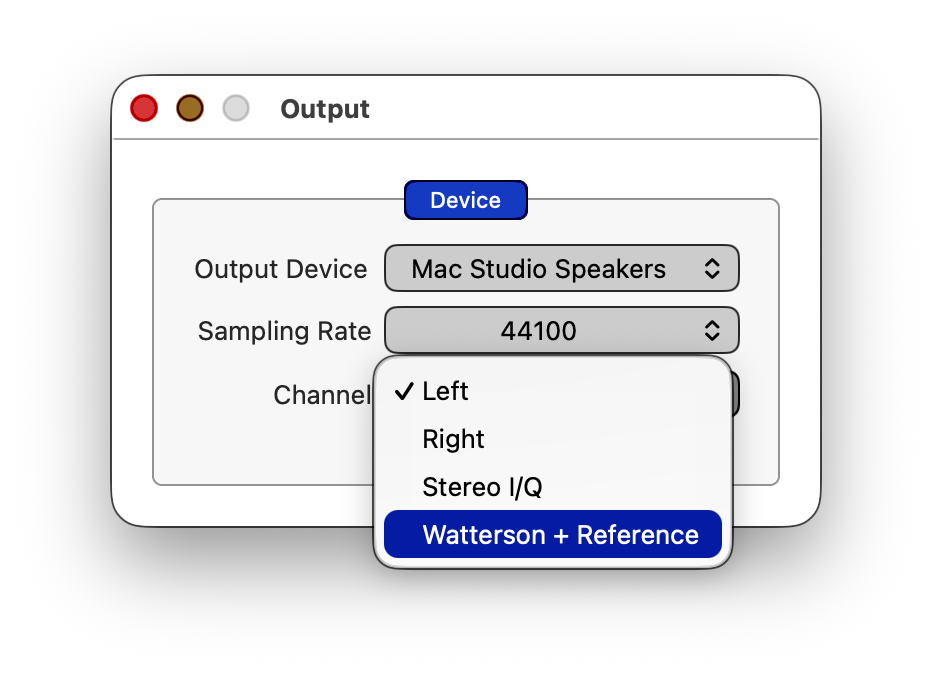Click the Sampling Rate chevron arrows
The width and height of the screenshot is (932, 674).
711,330
